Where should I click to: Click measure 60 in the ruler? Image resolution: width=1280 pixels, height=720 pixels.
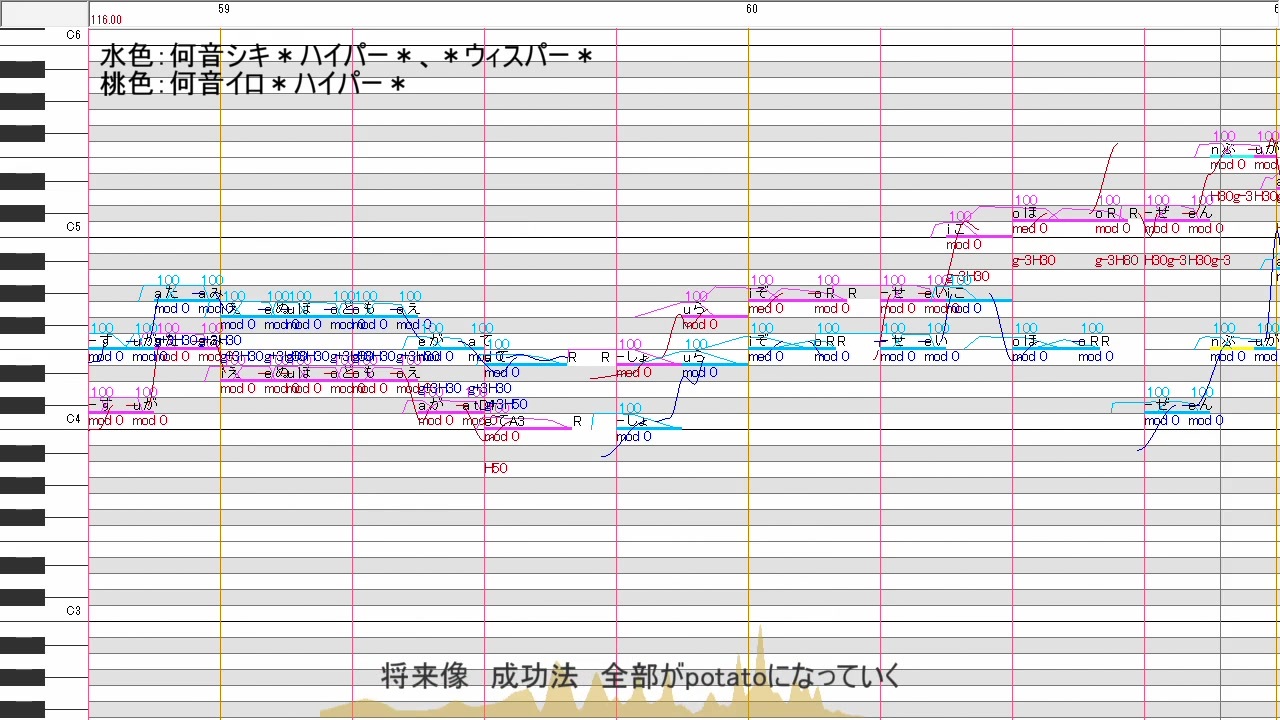pyautogui.click(x=752, y=8)
